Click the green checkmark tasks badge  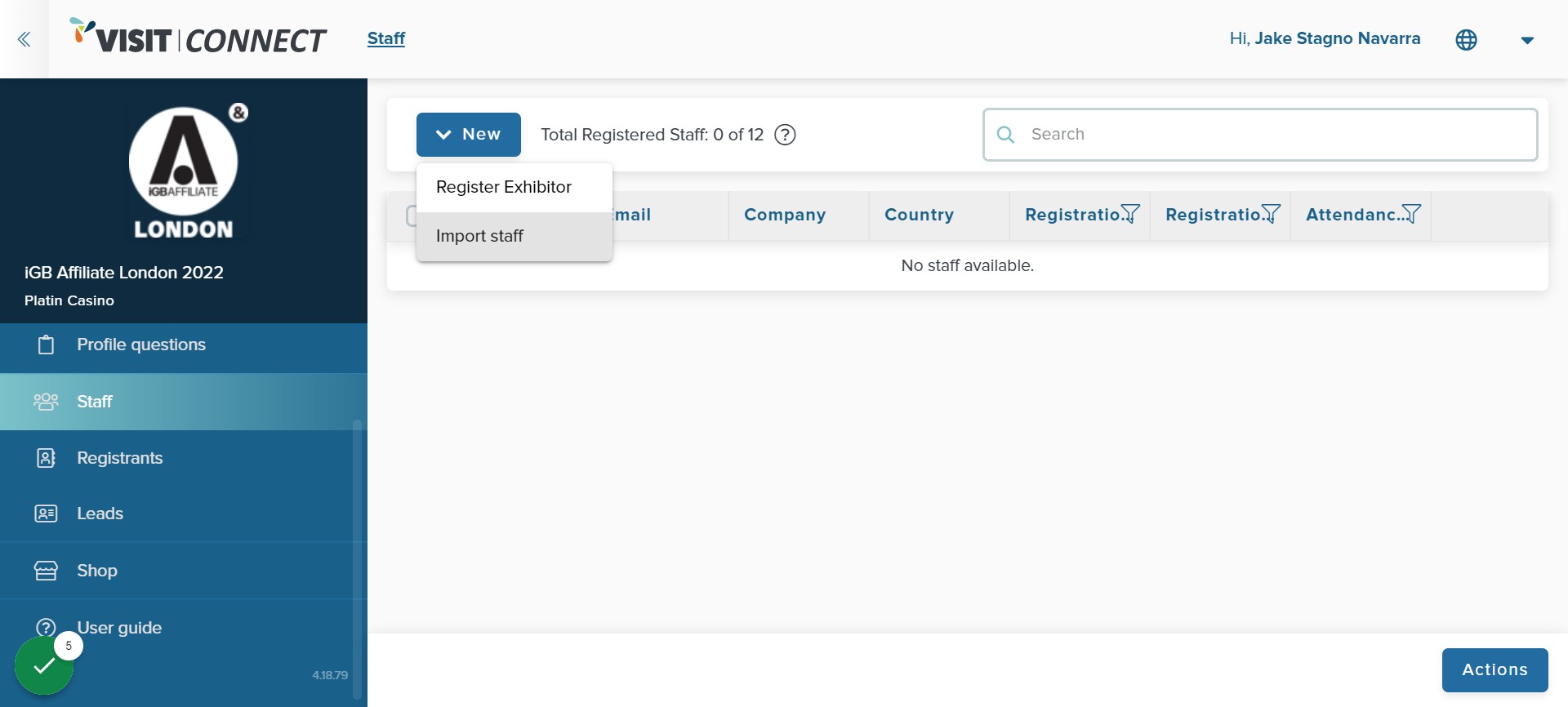[44, 666]
